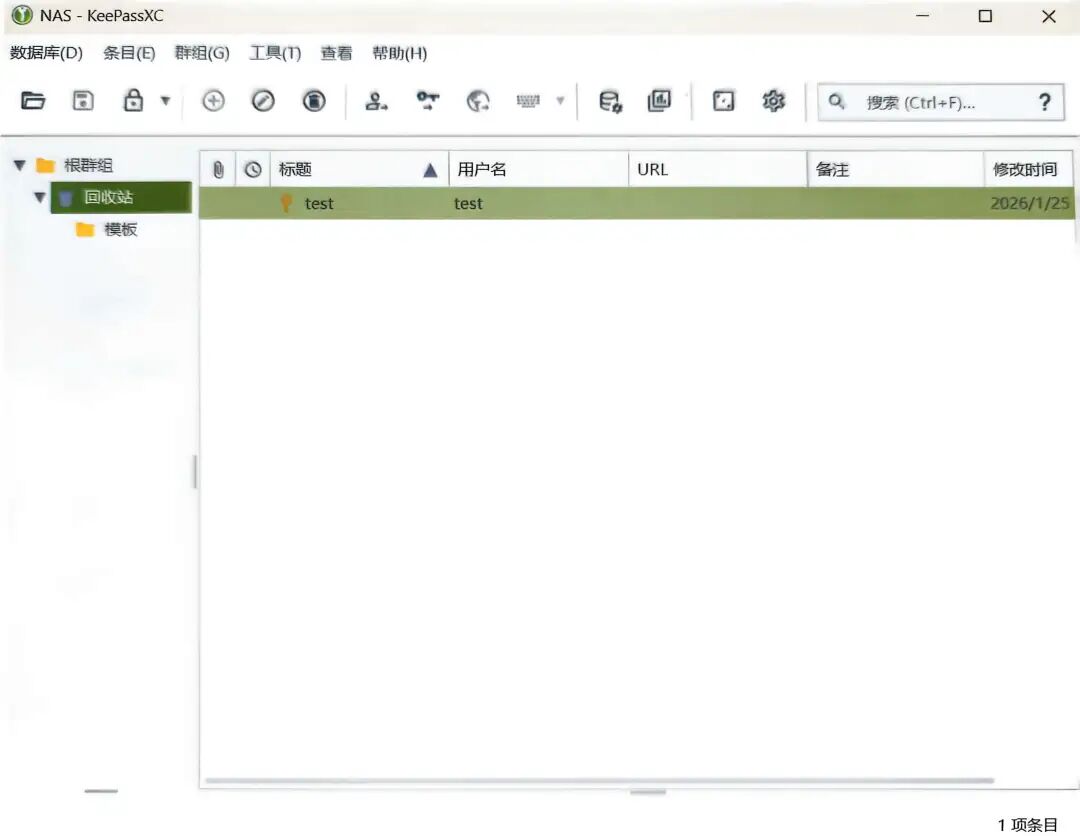
Task: Open settings via the gear icon
Action: click(x=773, y=101)
